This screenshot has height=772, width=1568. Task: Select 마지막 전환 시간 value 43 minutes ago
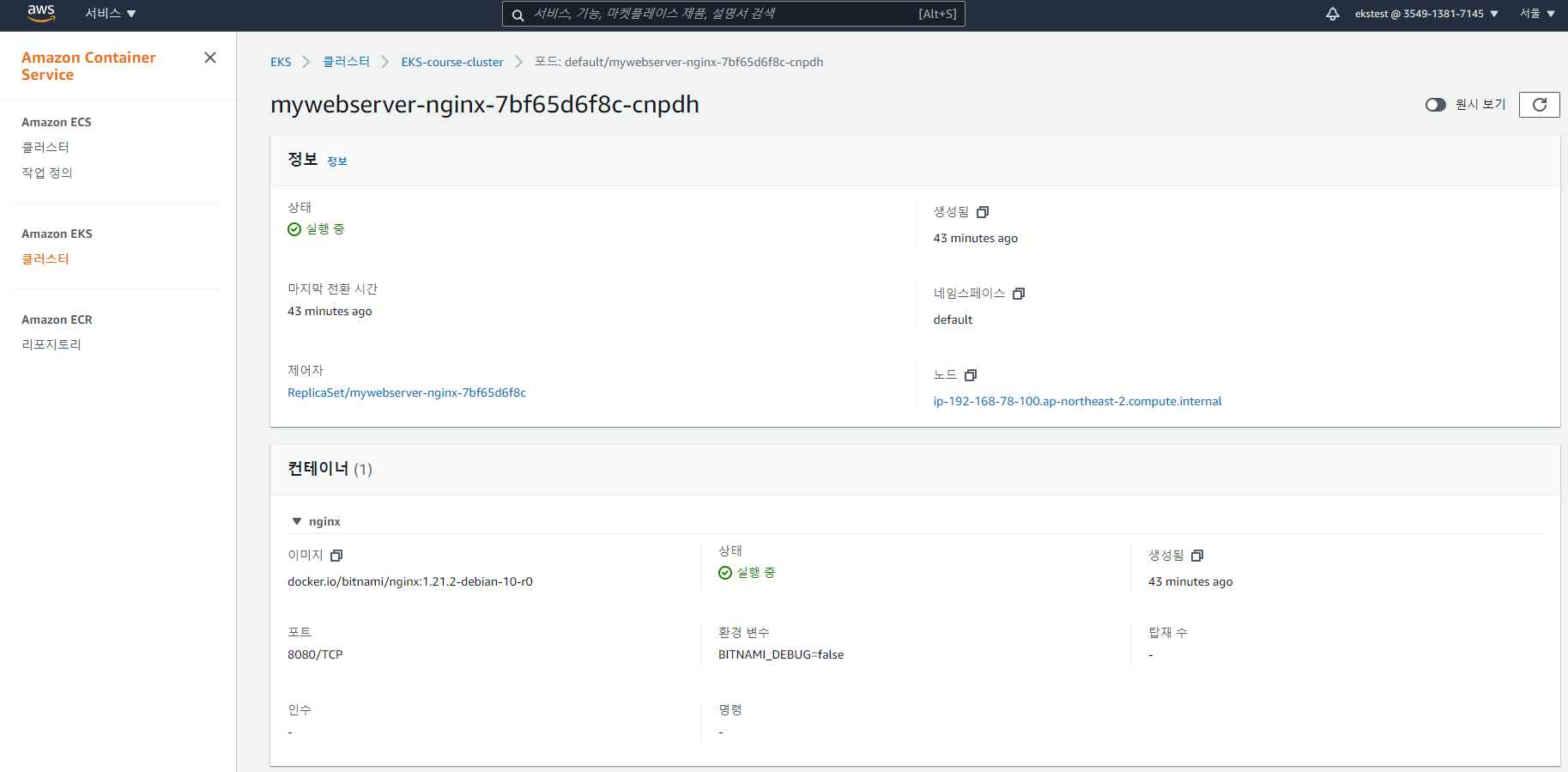[x=330, y=311]
